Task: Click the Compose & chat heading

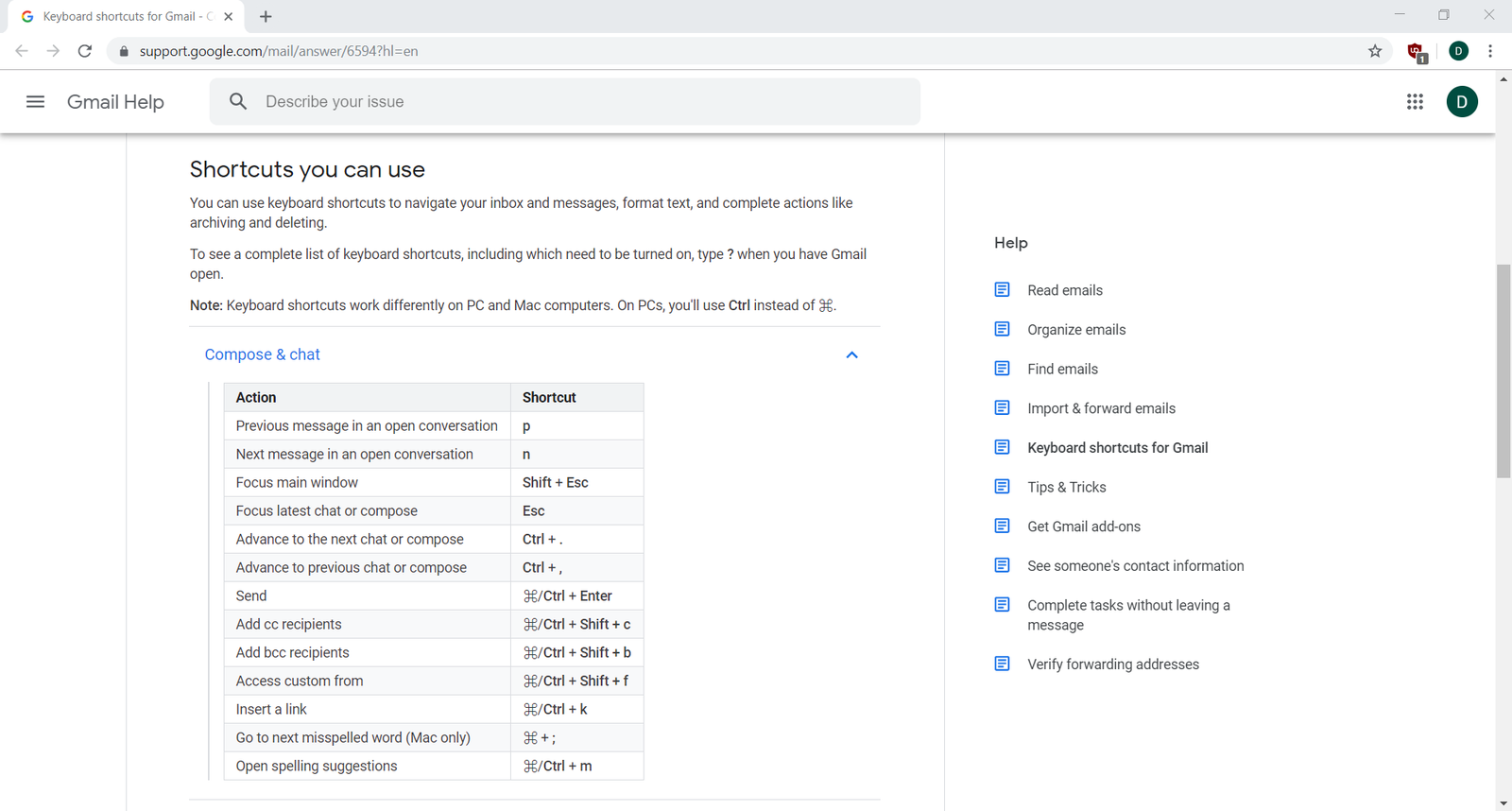Action: click(263, 354)
